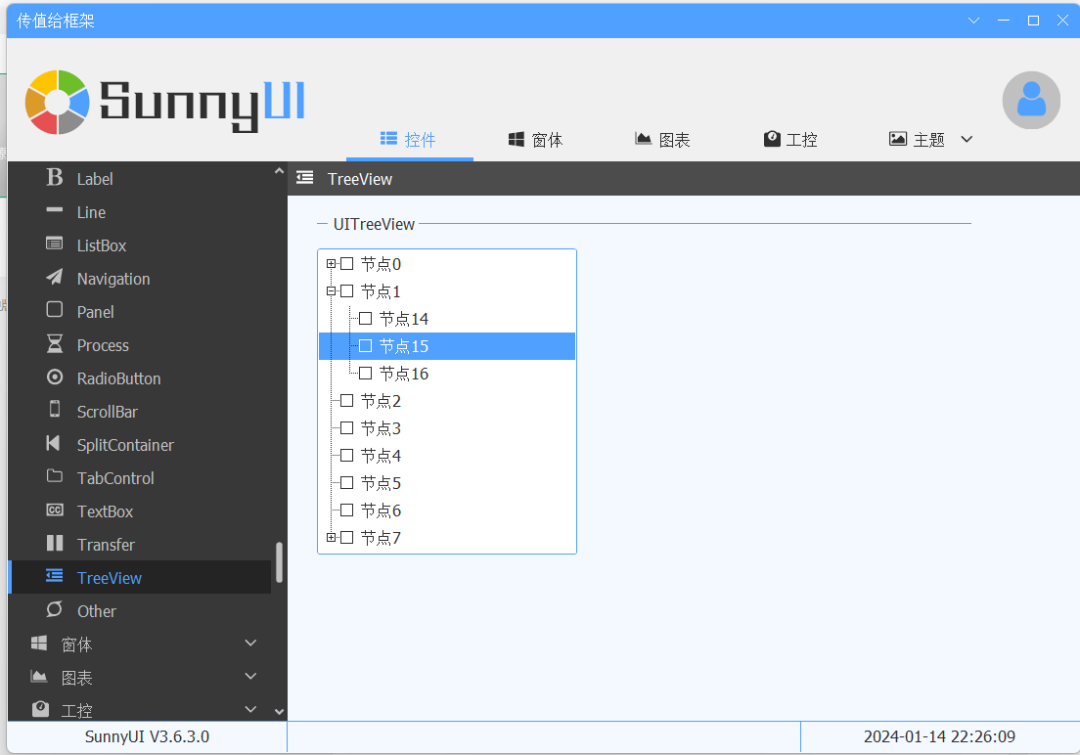Viewport: 1080px width, 755px height.
Task: Collapse the 节点1 tree node
Action: coord(331,292)
